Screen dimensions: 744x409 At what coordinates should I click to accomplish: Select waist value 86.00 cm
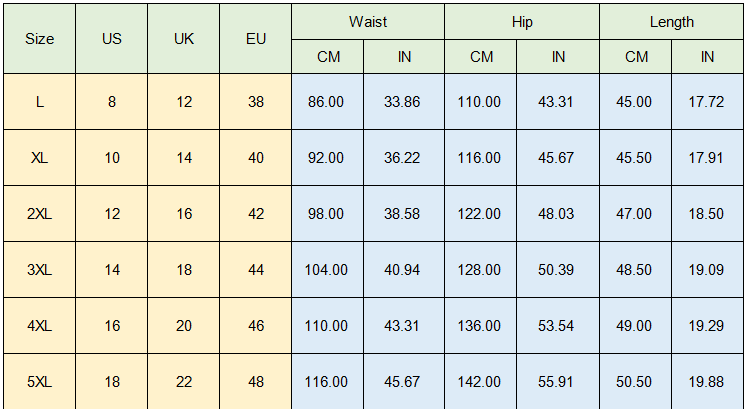click(327, 102)
